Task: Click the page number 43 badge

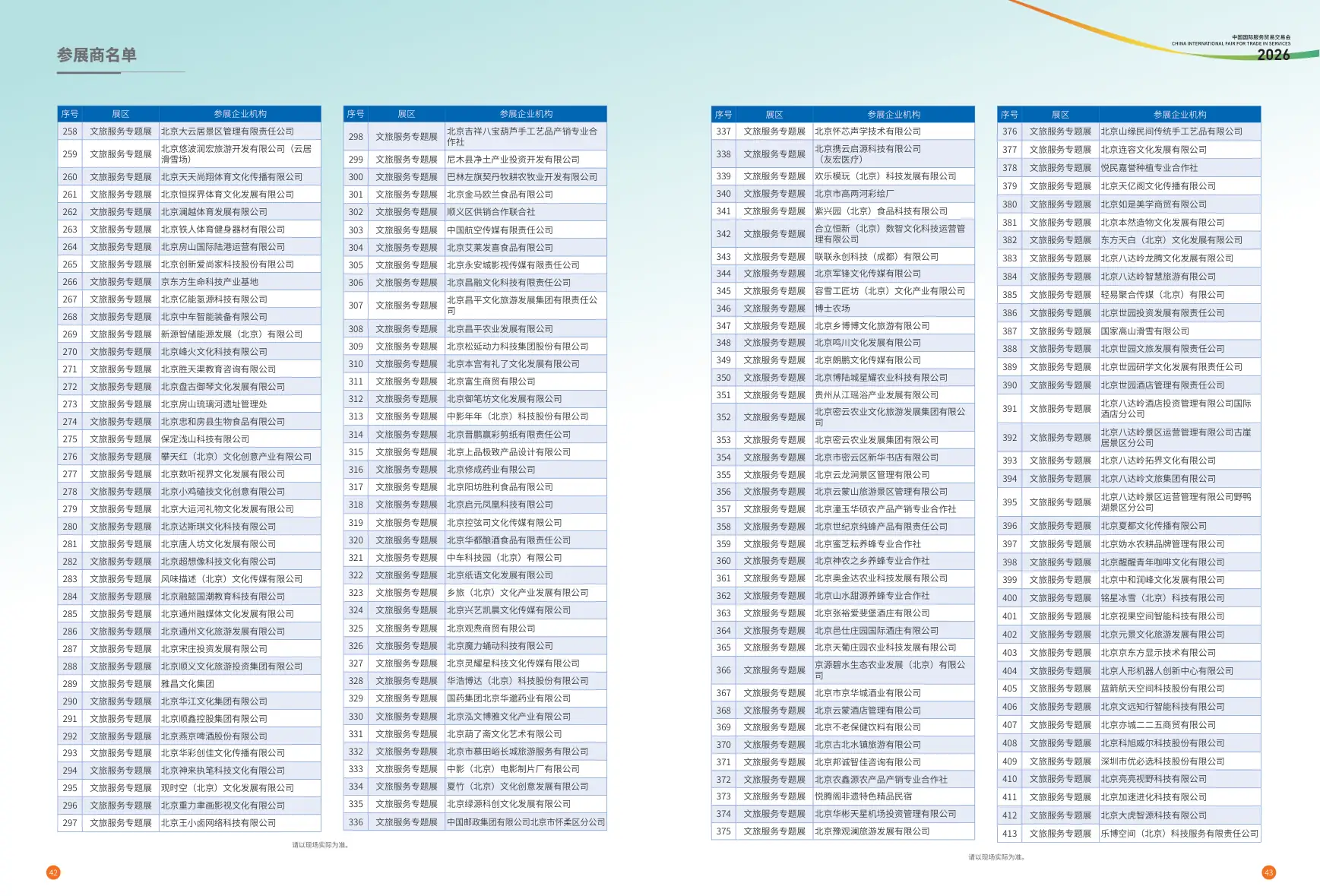Action: pos(1268,872)
